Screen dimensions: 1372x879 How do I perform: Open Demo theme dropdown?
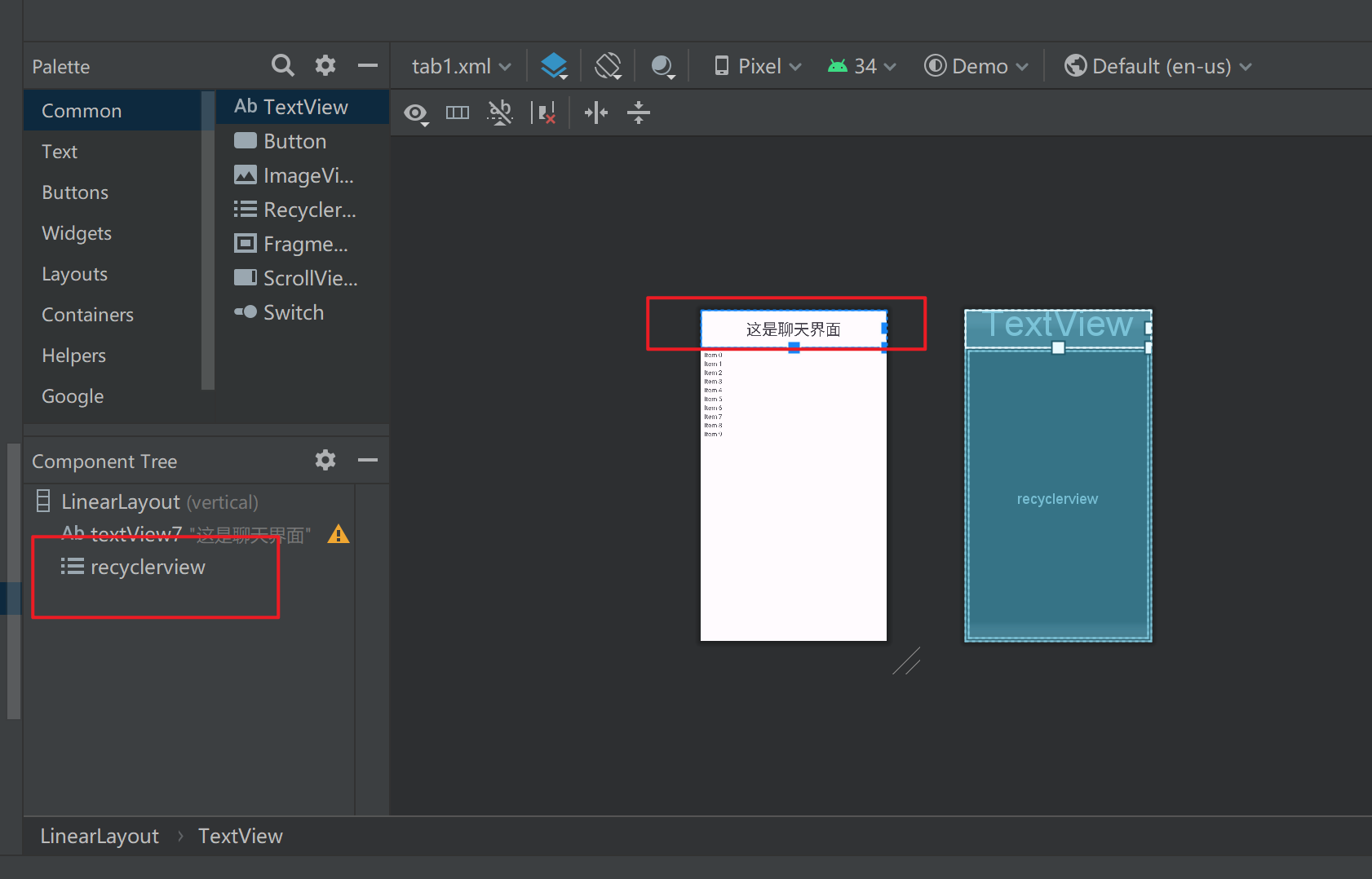pos(976,66)
